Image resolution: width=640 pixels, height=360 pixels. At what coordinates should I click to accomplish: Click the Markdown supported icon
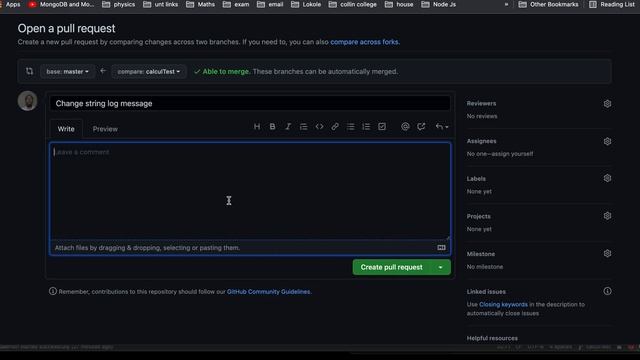[x=441, y=248]
